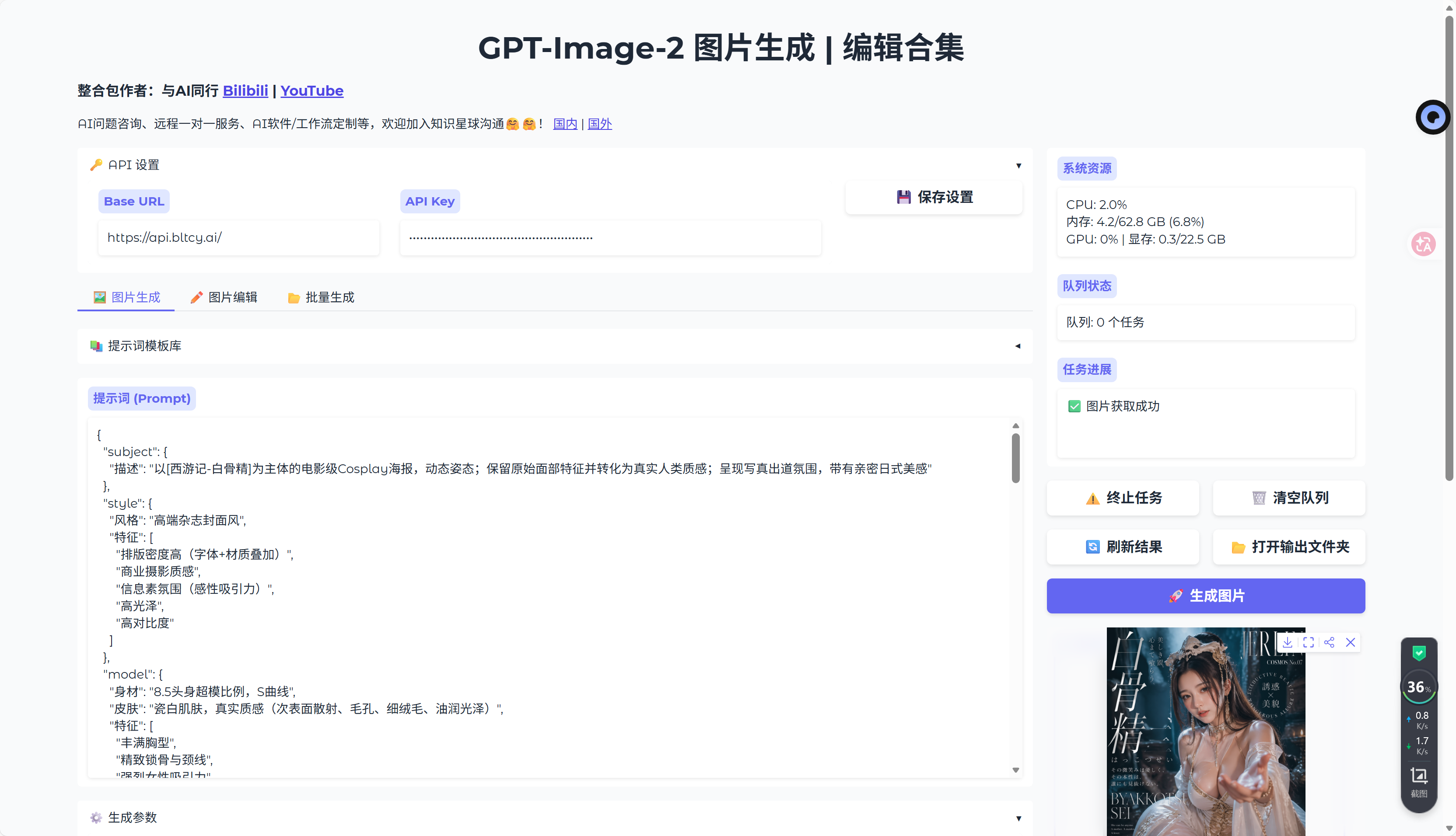Click the share icon on the image toolbar
The height and width of the screenshot is (836, 1456).
click(1329, 642)
